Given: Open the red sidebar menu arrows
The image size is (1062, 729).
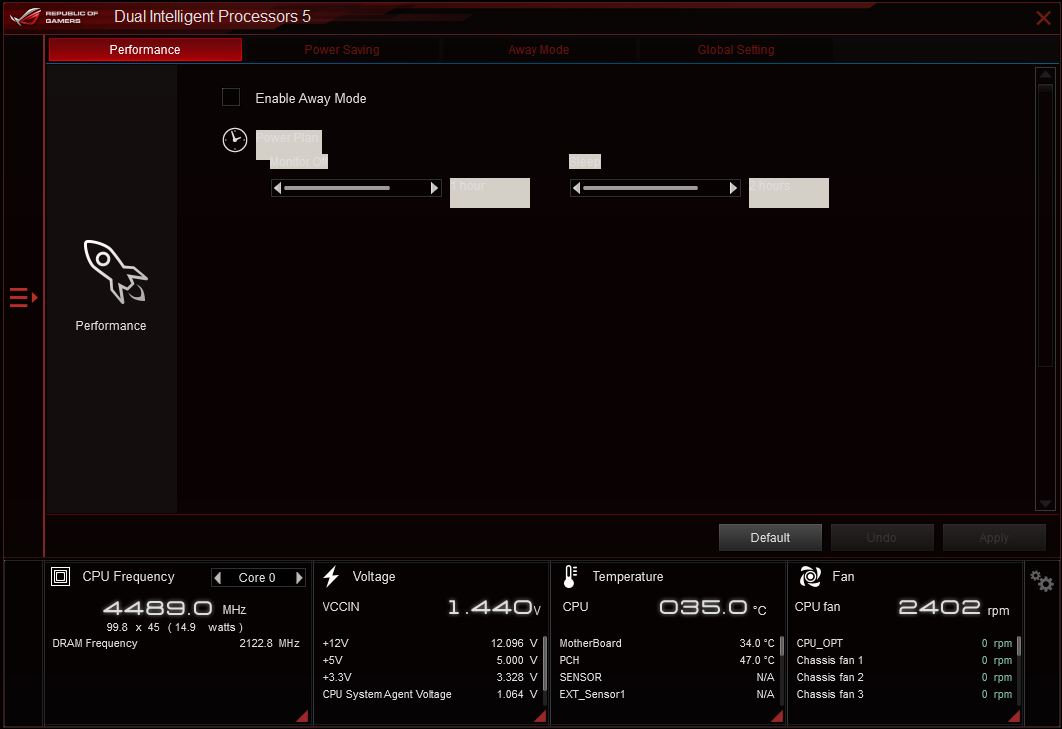Looking at the screenshot, I should pos(20,297).
